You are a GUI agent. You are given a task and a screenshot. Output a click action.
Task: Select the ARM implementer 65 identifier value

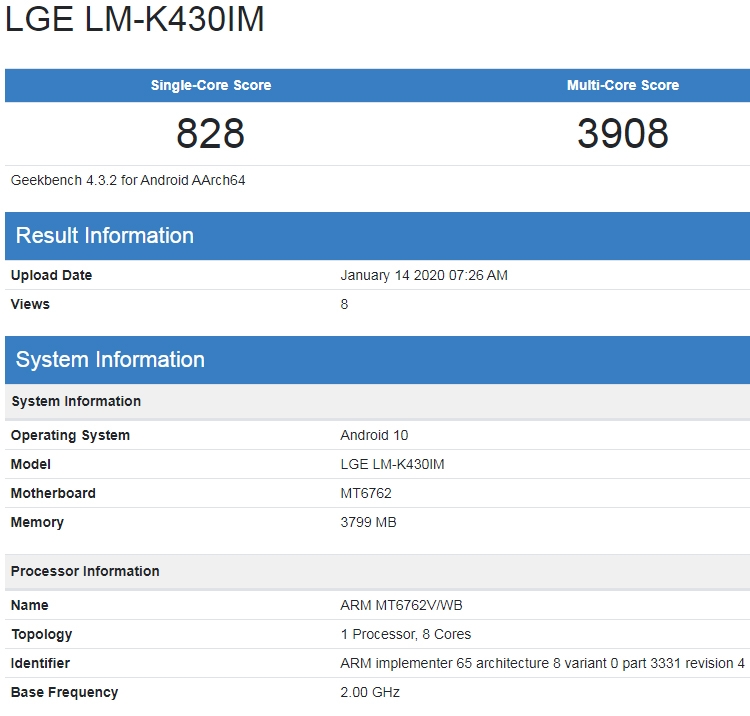542,663
